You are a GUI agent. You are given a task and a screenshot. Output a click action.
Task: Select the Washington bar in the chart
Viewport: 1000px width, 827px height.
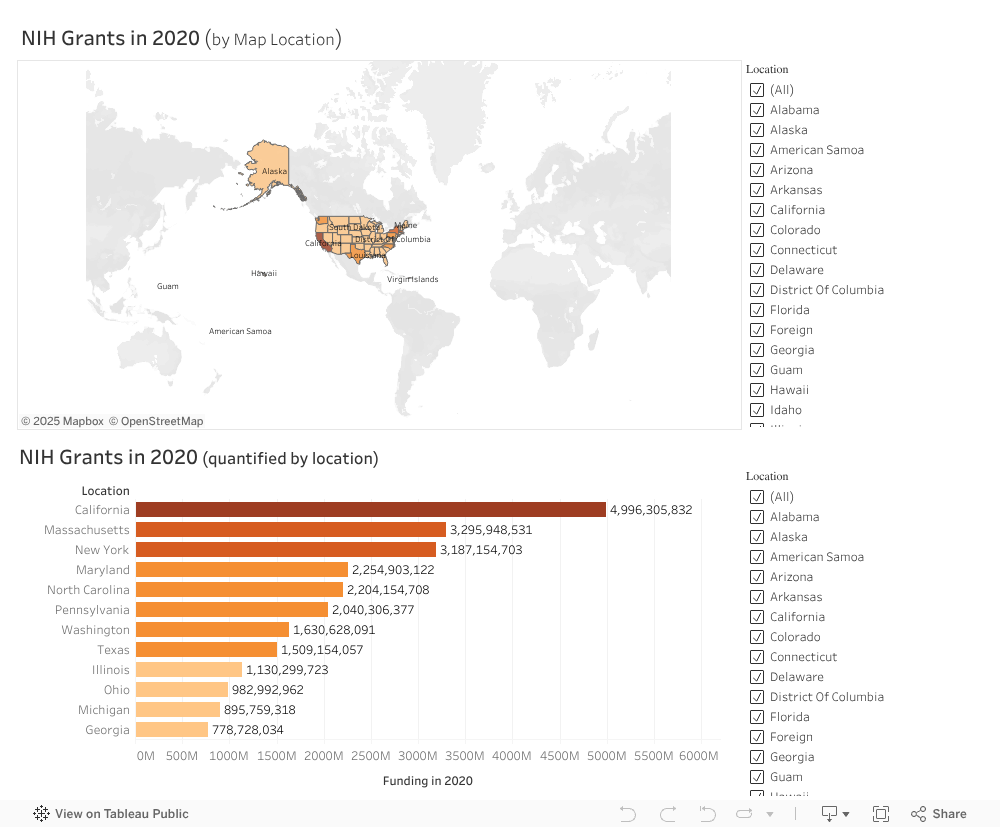[x=212, y=629]
